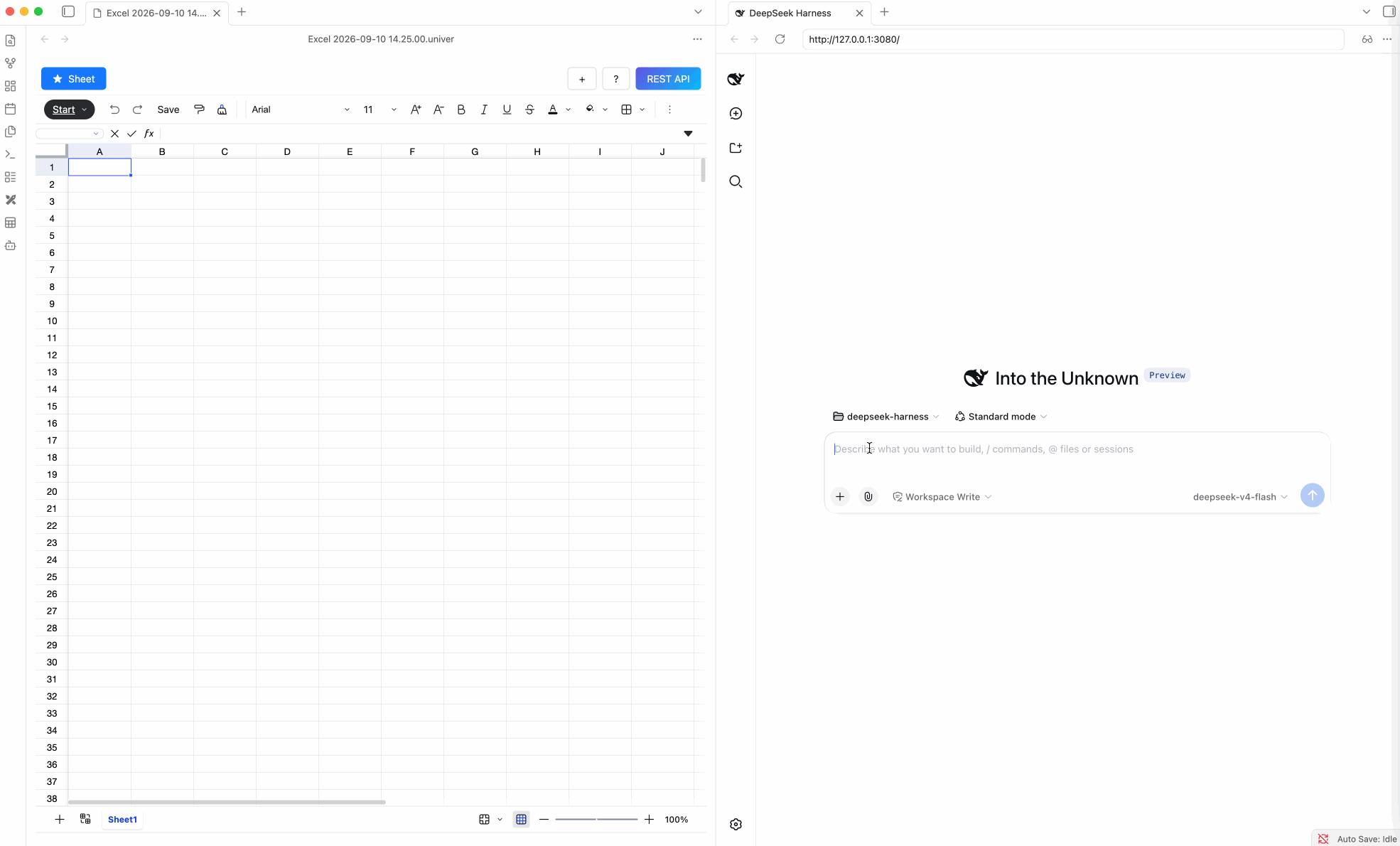Select the Excel 2026-09-10 document tab
The height and width of the screenshot is (846, 1400).
(x=156, y=13)
